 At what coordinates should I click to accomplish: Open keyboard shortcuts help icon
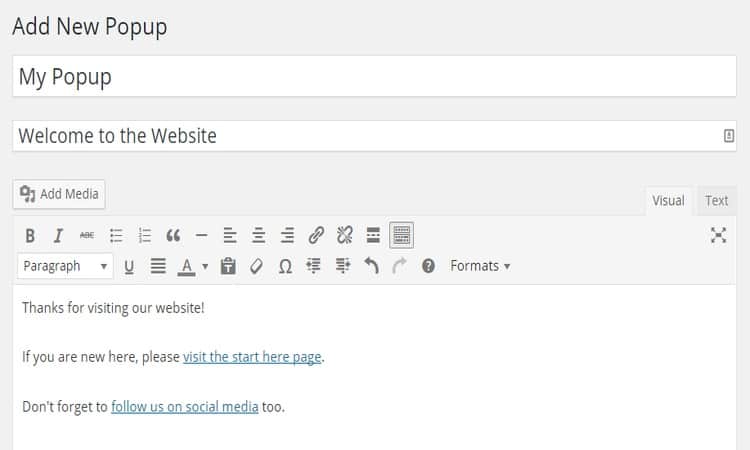pos(428,266)
